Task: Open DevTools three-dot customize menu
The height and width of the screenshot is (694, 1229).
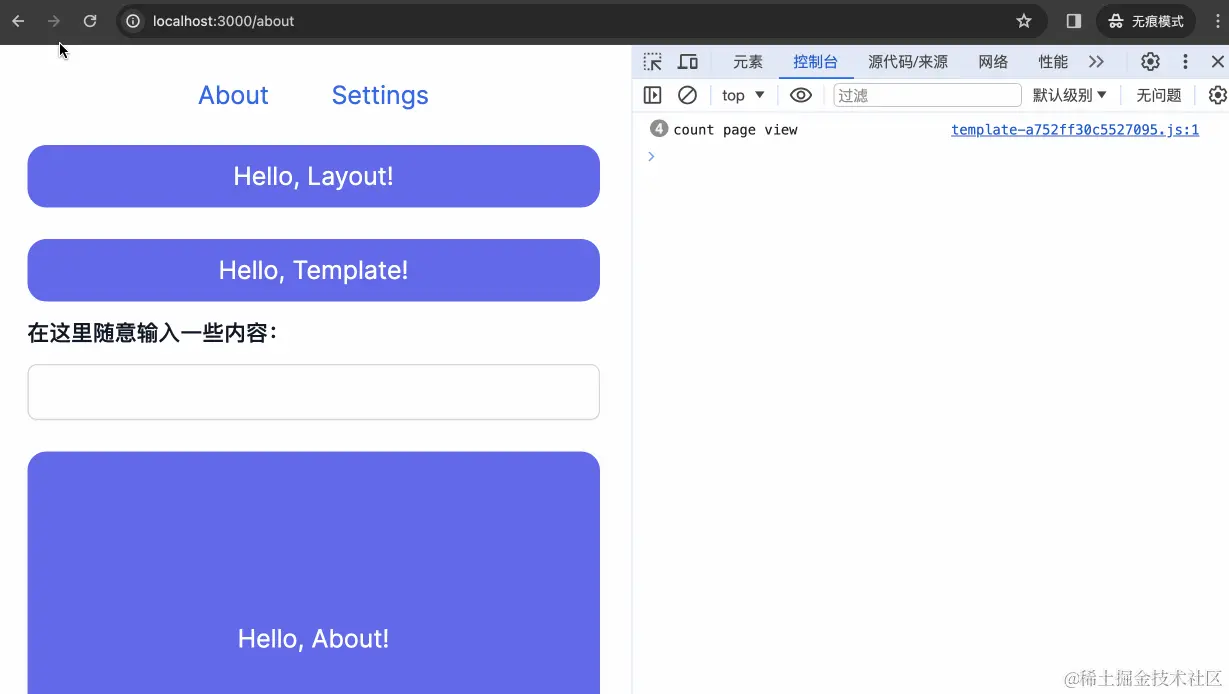Action: coord(1185,62)
